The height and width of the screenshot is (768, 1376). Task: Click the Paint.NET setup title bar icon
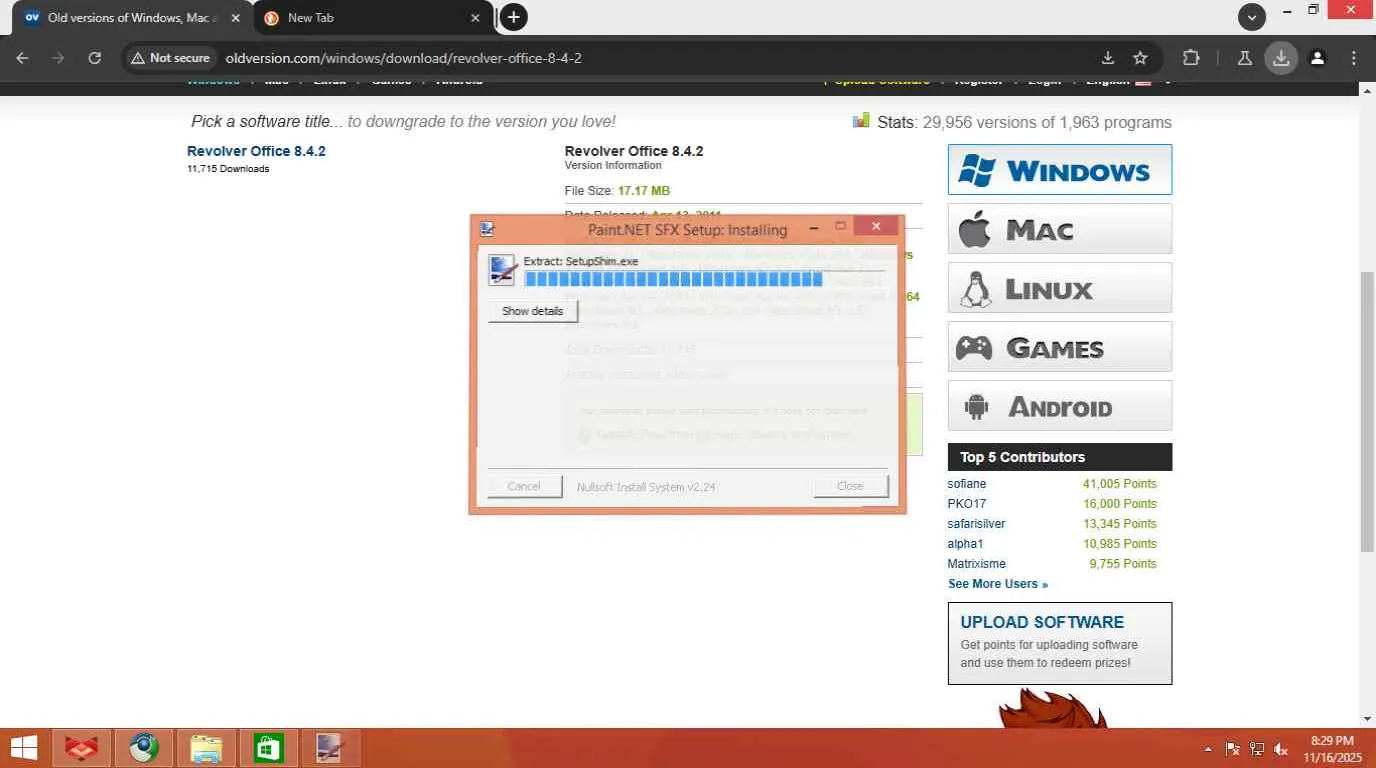tap(486, 228)
